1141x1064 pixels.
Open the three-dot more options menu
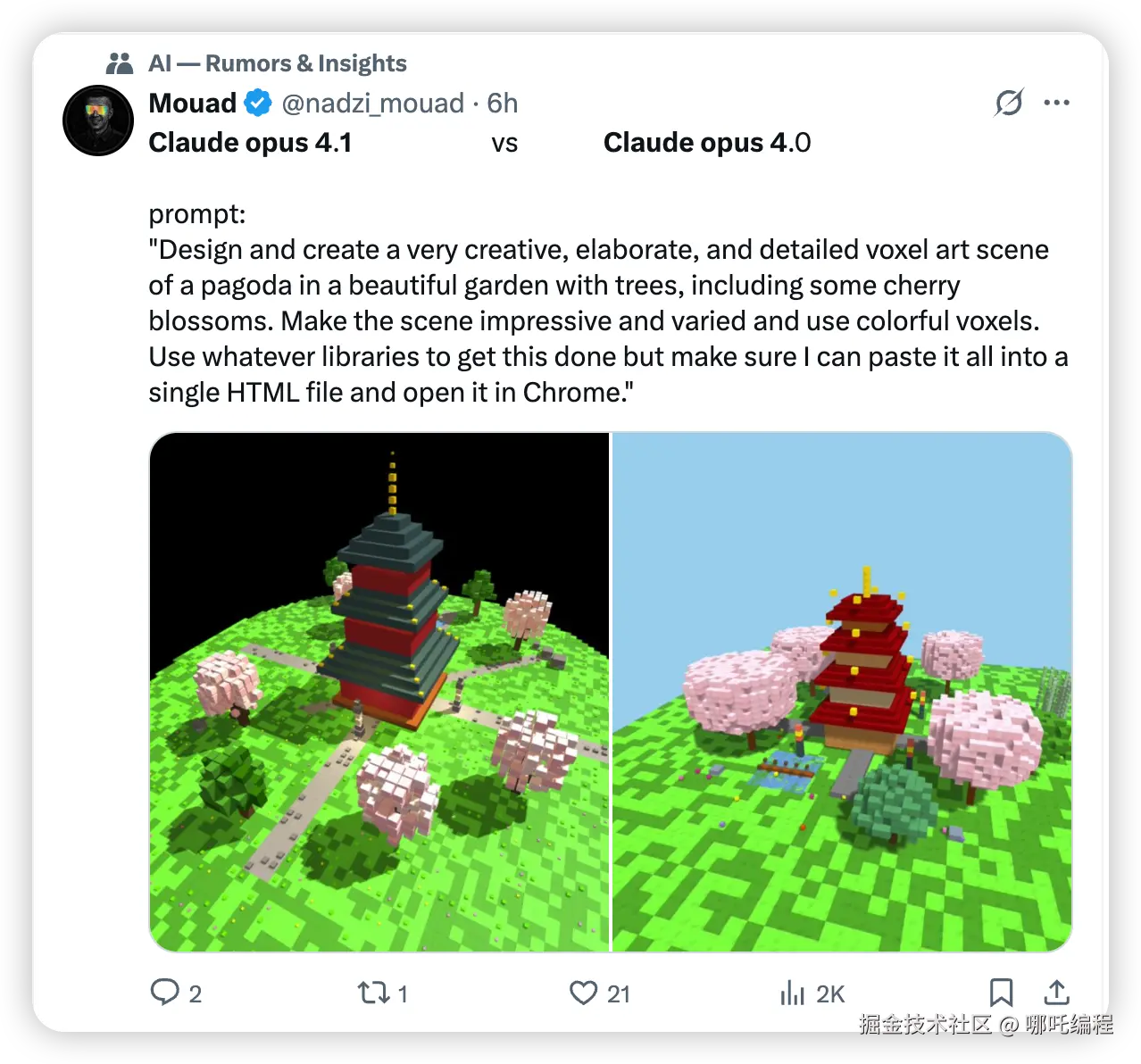point(1056,103)
